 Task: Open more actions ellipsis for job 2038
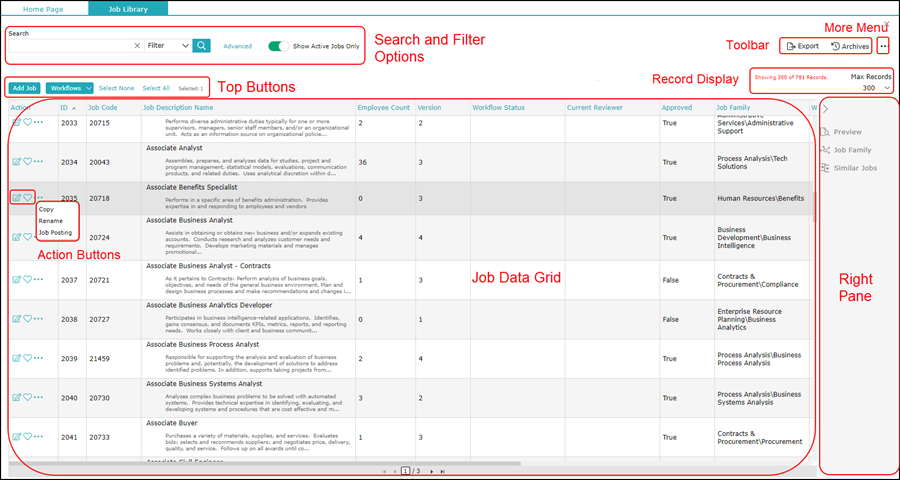click(x=39, y=319)
